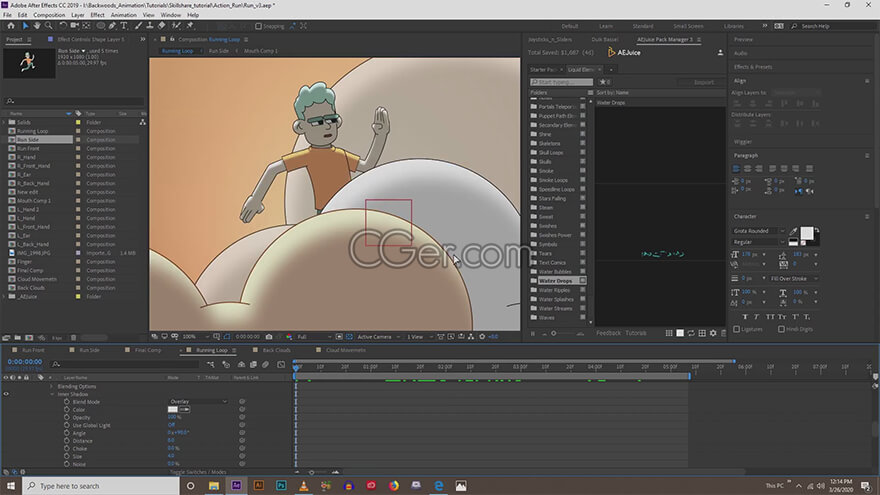
Task: Expand Blending Options group
Action: pos(52,387)
